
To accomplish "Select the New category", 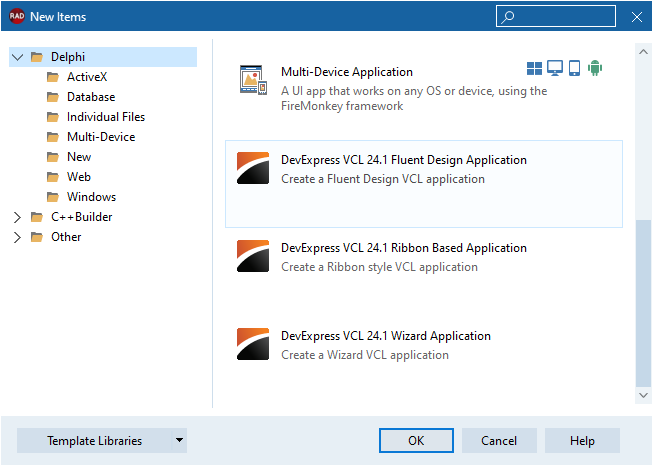I will coord(79,157).
